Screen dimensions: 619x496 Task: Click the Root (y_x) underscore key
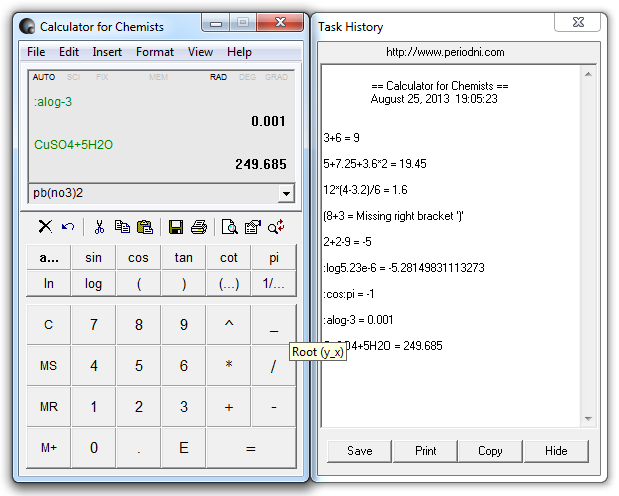[274, 324]
